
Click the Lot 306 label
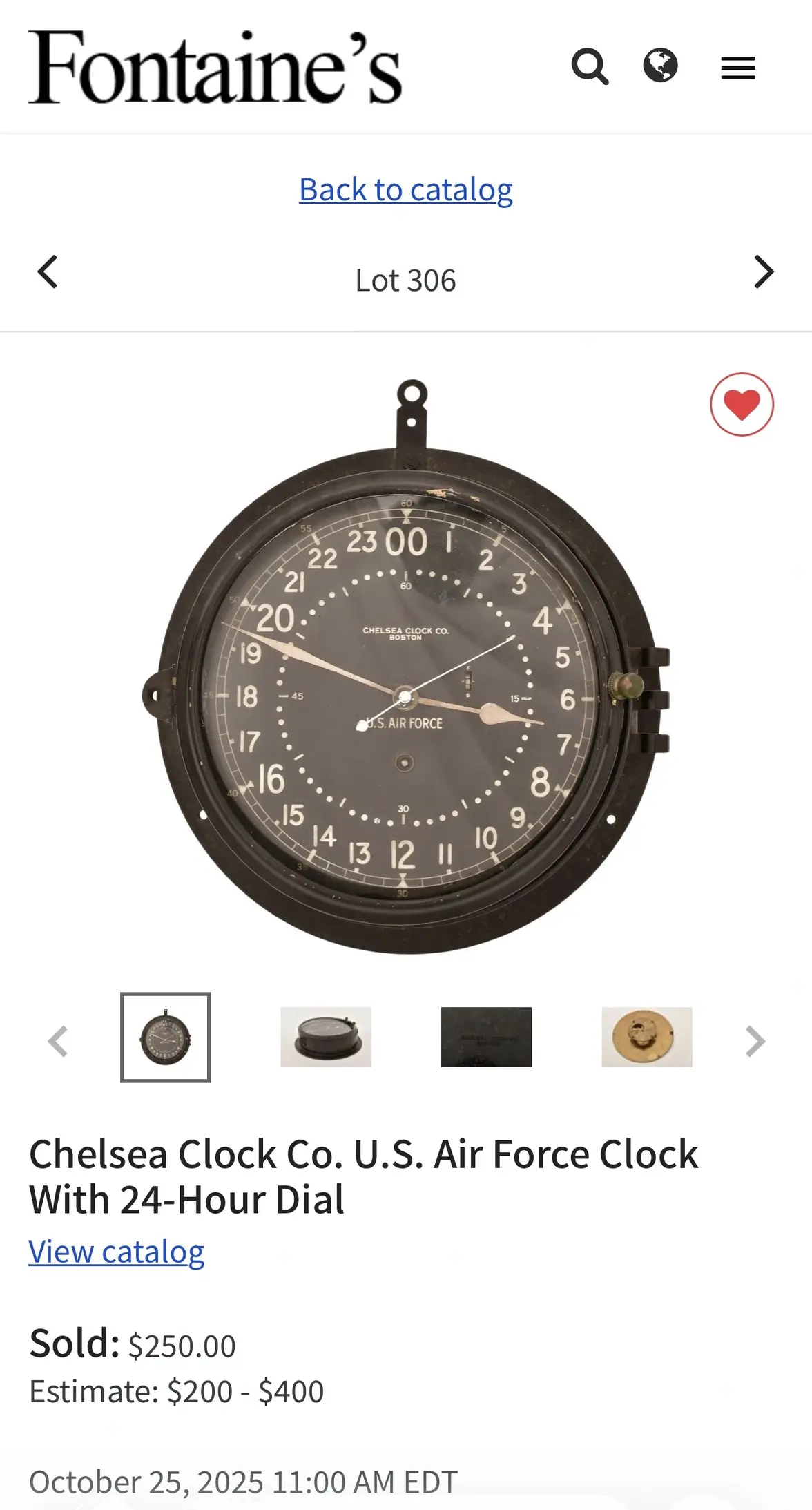tap(406, 280)
